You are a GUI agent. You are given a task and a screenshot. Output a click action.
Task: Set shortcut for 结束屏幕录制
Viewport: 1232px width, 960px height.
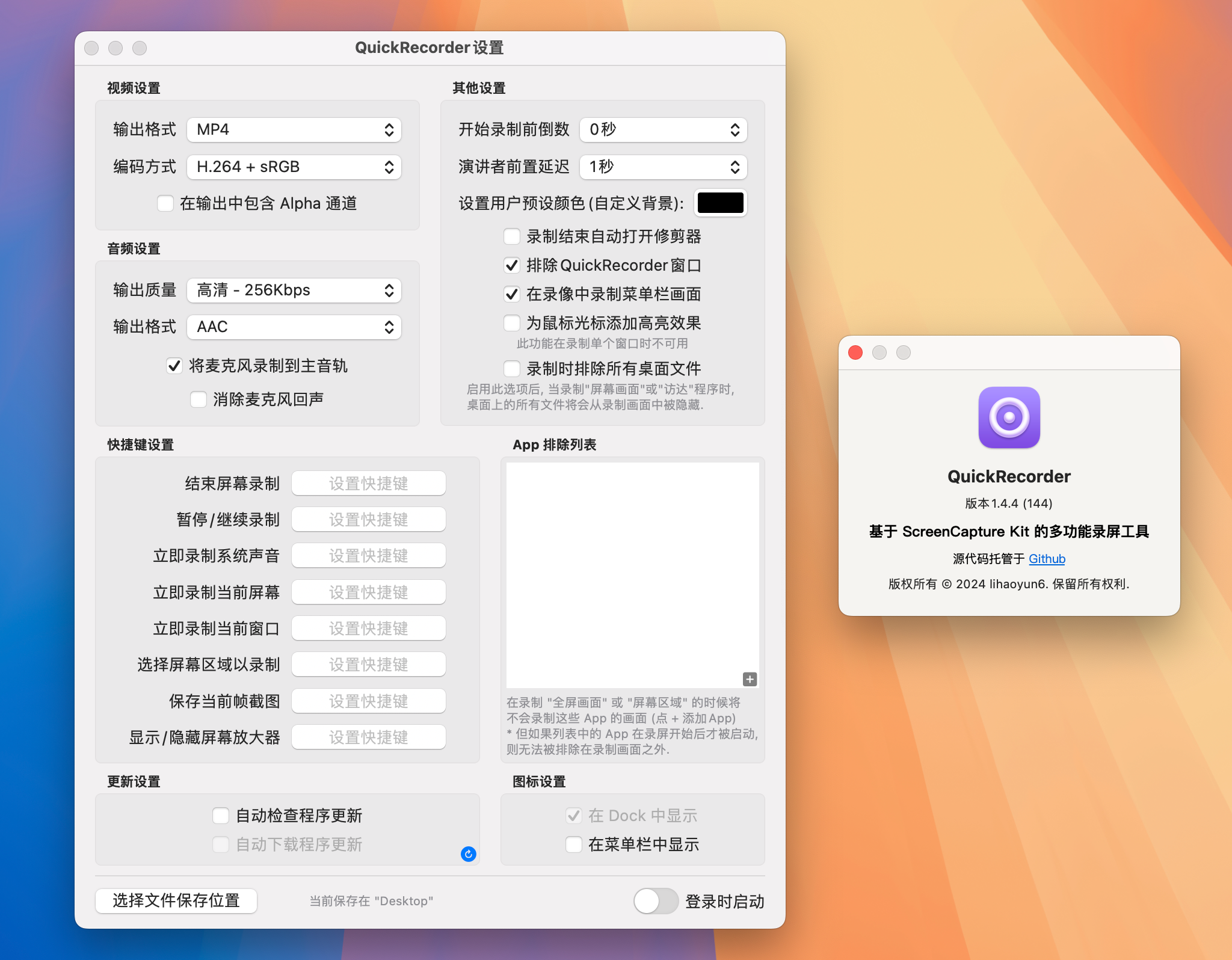point(369,484)
